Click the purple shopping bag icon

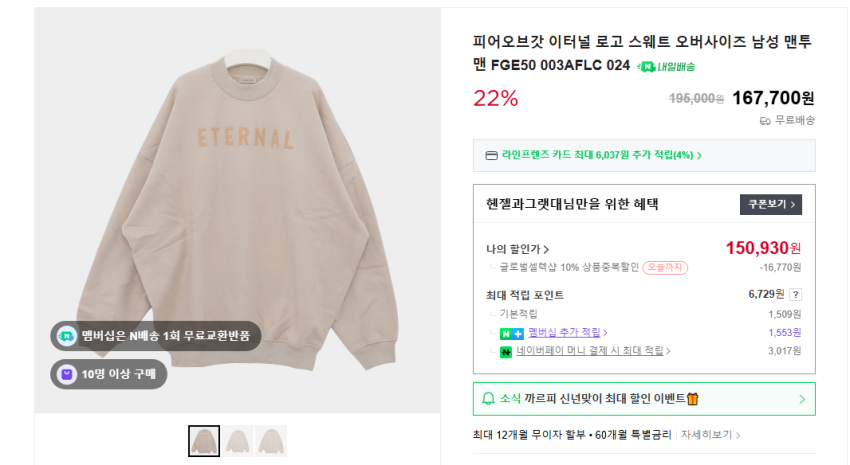coord(67,374)
